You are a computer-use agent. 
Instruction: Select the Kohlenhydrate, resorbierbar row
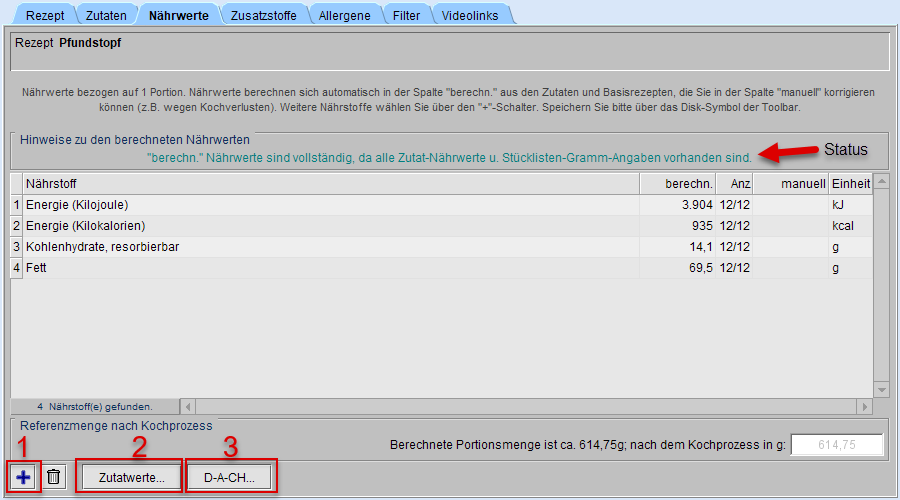441,247
